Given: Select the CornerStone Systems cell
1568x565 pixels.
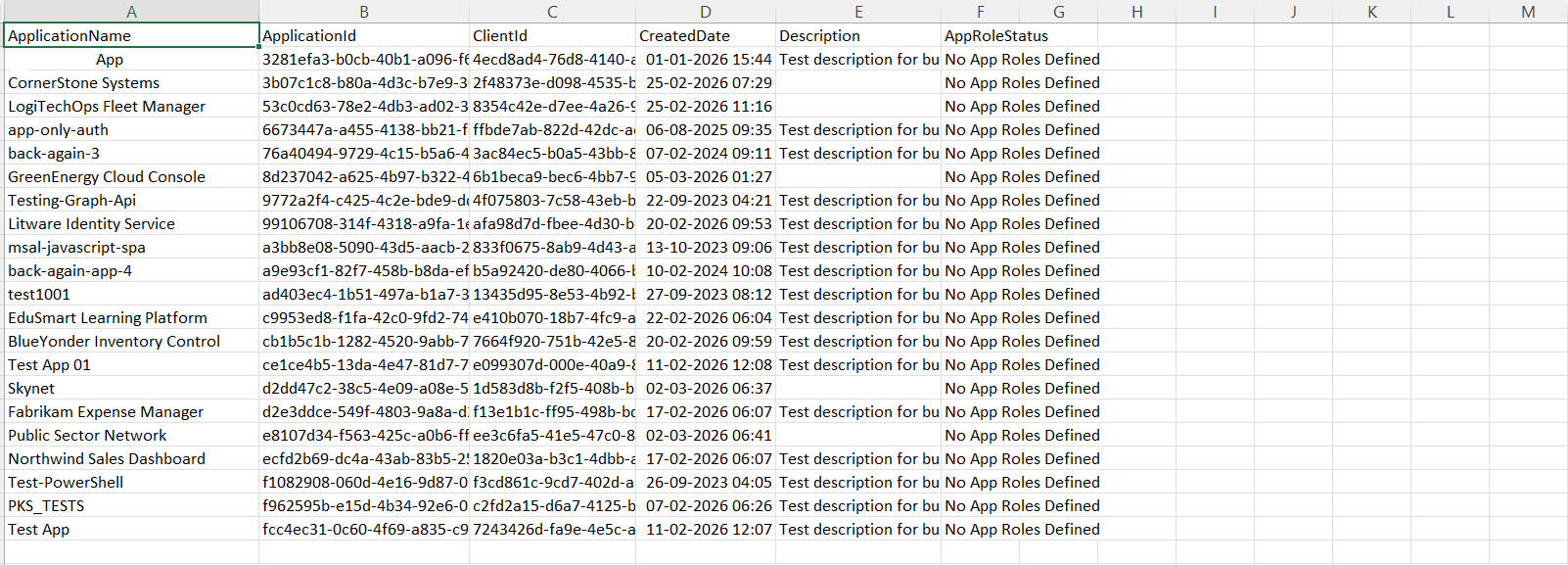Looking at the screenshot, I should (x=131, y=83).
